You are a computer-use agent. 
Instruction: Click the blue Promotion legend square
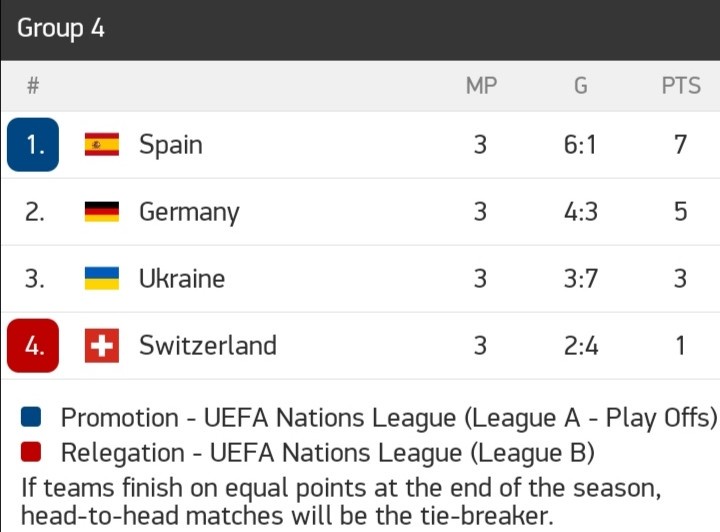coord(31,418)
